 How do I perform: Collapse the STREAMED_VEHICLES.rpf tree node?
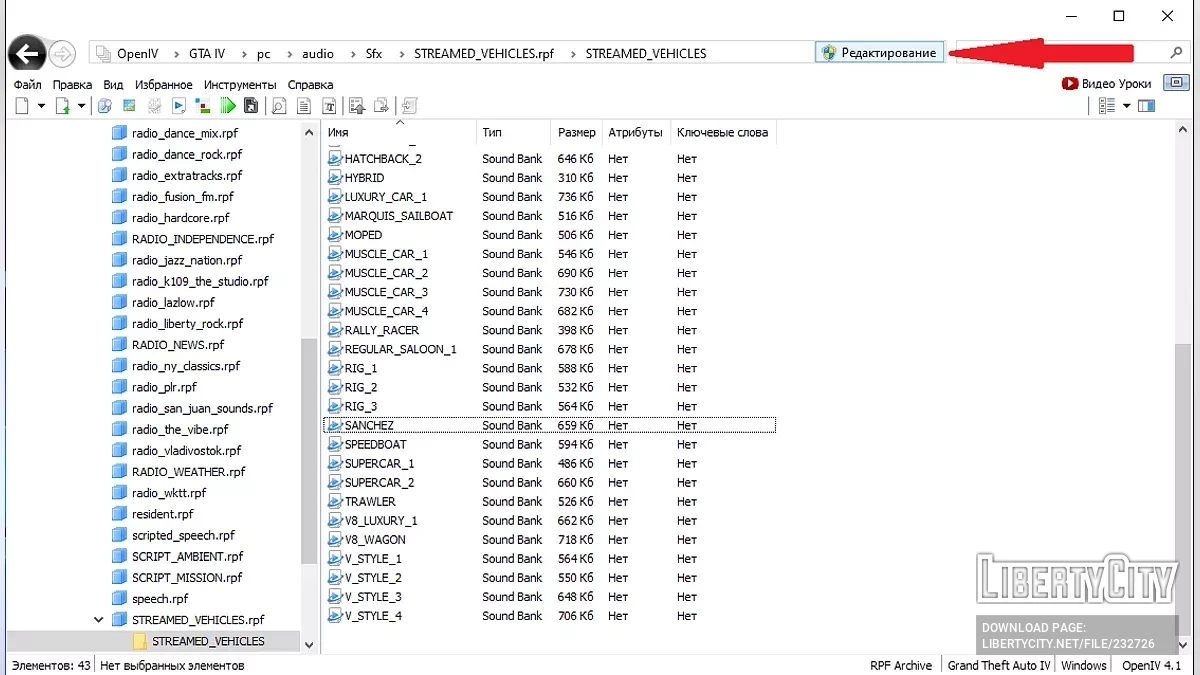[x=98, y=620]
